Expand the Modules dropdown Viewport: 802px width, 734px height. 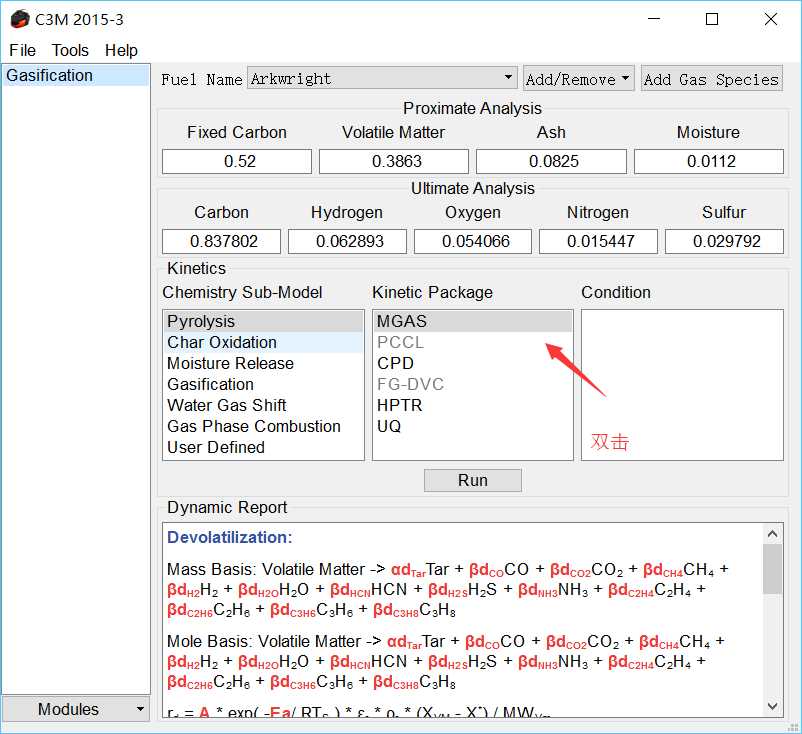pos(76,709)
